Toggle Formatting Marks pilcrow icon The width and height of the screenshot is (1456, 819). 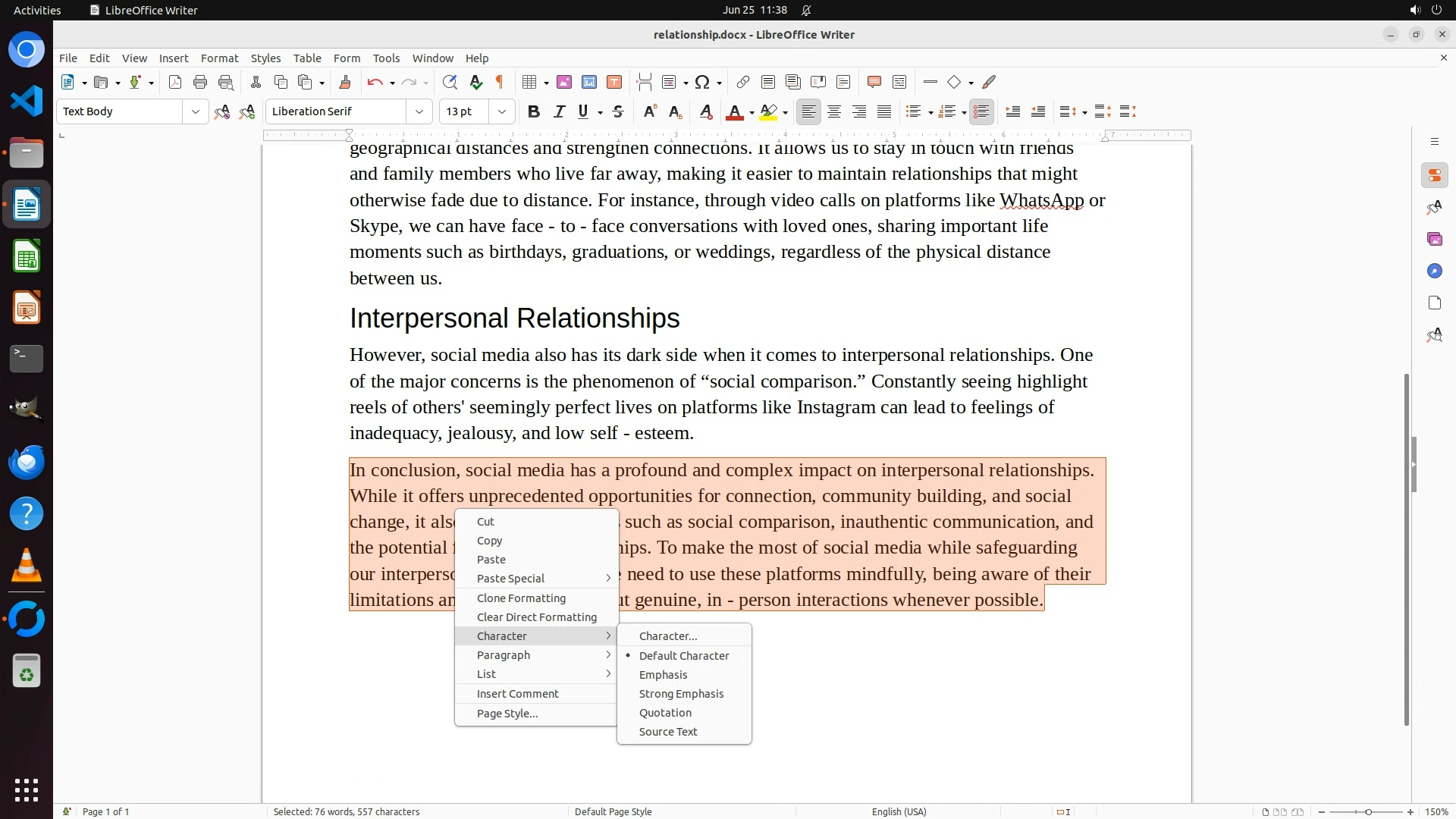pos(500,83)
